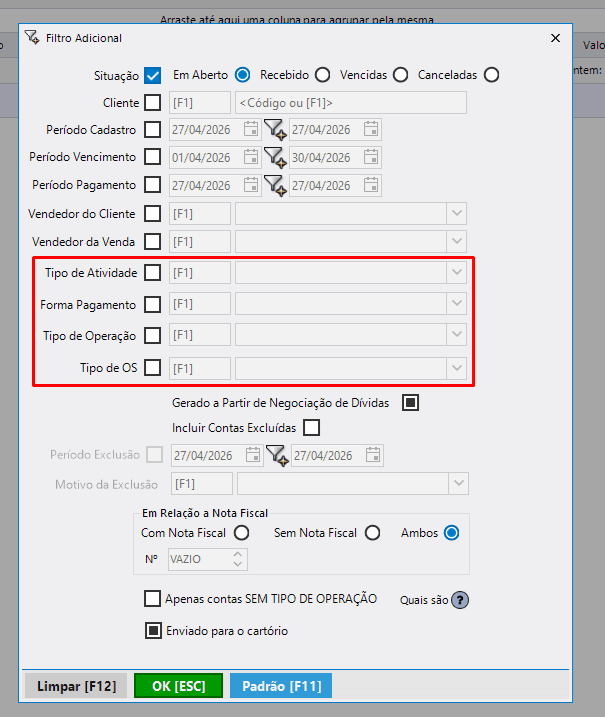Increase the Nº nota fiscal stepper
The height and width of the screenshot is (717, 605).
pyautogui.click(x=237, y=554)
